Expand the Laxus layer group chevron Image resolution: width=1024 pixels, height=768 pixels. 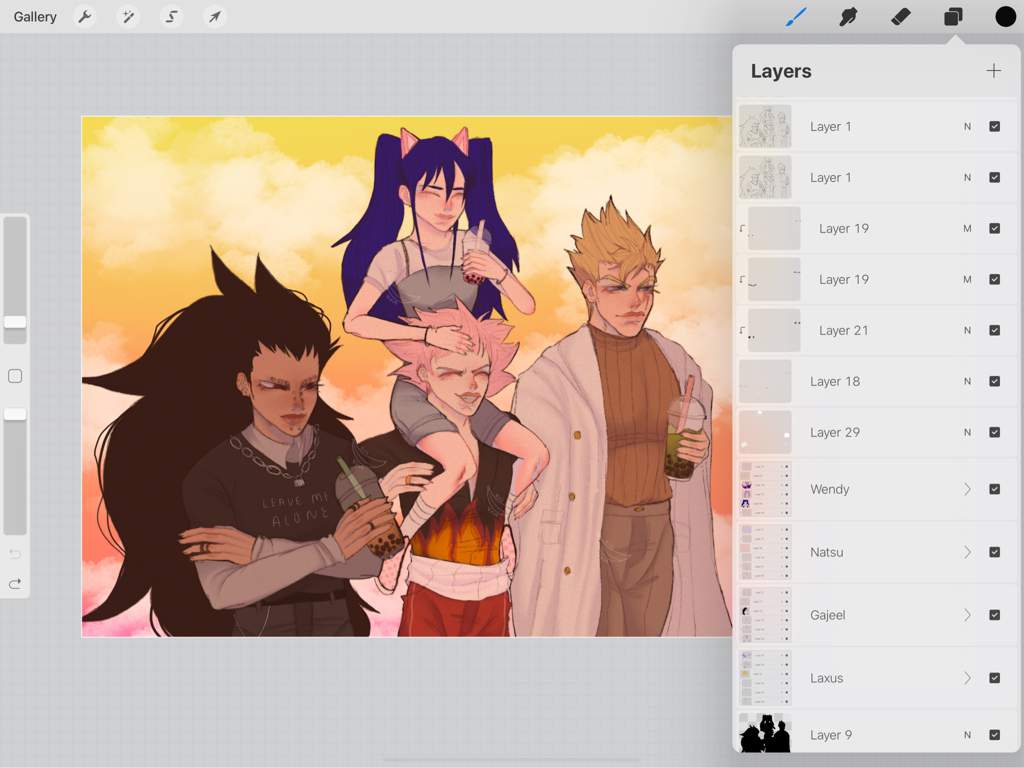967,678
